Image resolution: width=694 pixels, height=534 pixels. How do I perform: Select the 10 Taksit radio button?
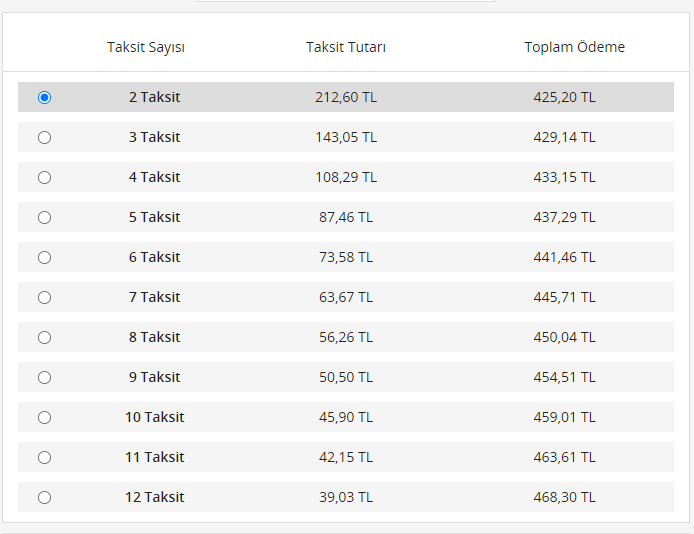pyautogui.click(x=44, y=417)
